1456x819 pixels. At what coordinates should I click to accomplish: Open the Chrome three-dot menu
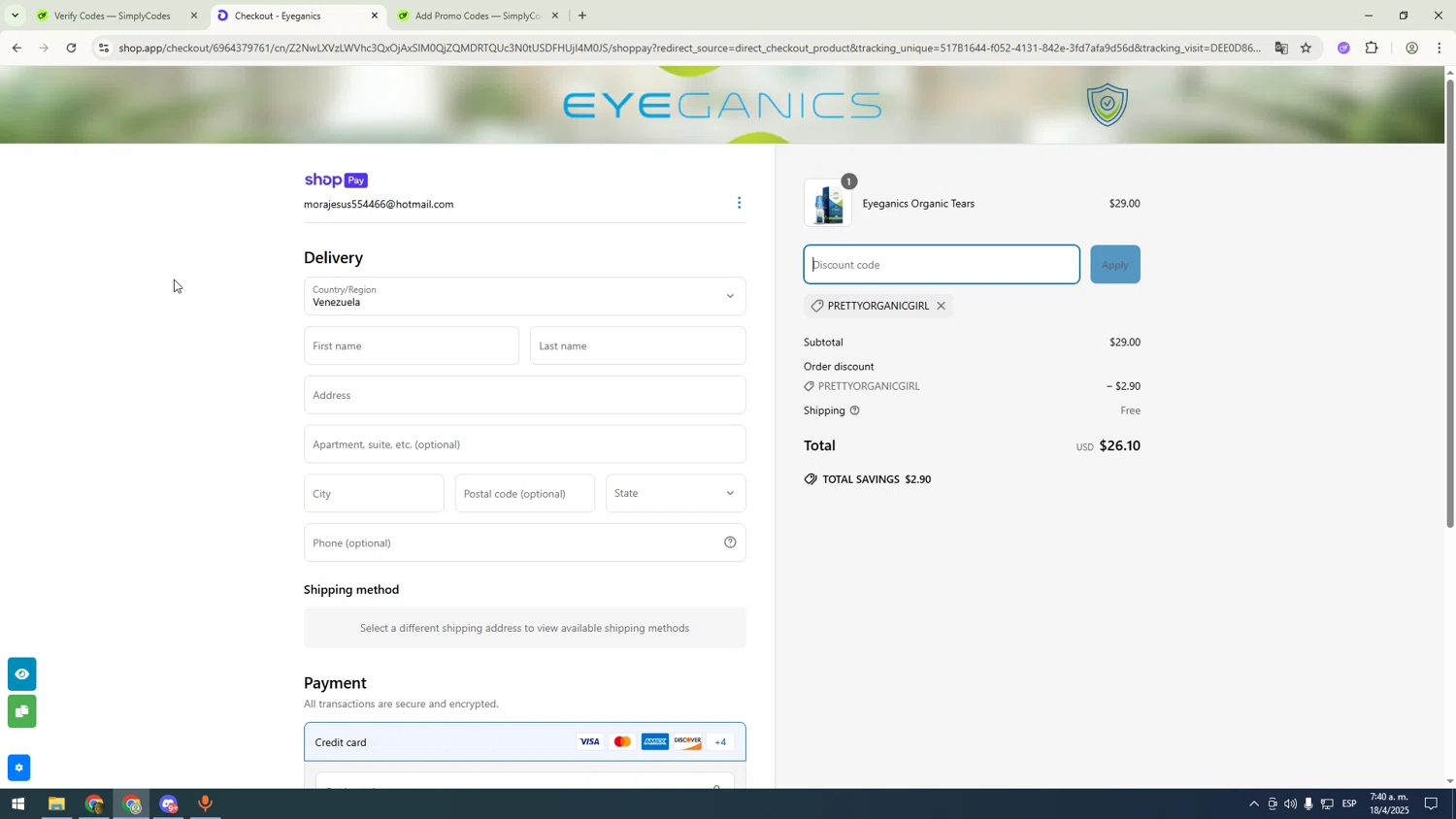(x=1439, y=48)
